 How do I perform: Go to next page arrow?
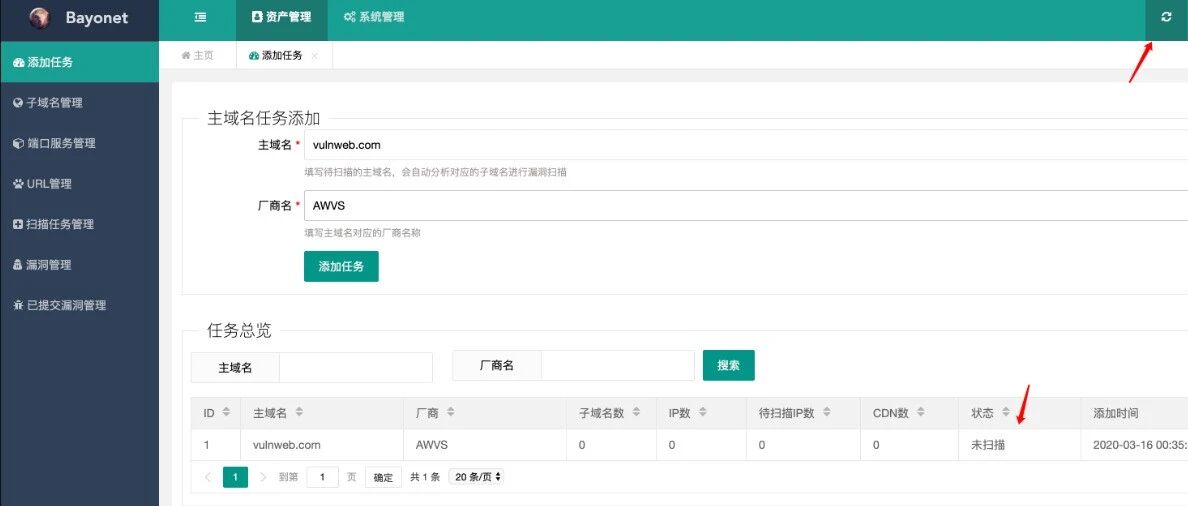coord(264,477)
